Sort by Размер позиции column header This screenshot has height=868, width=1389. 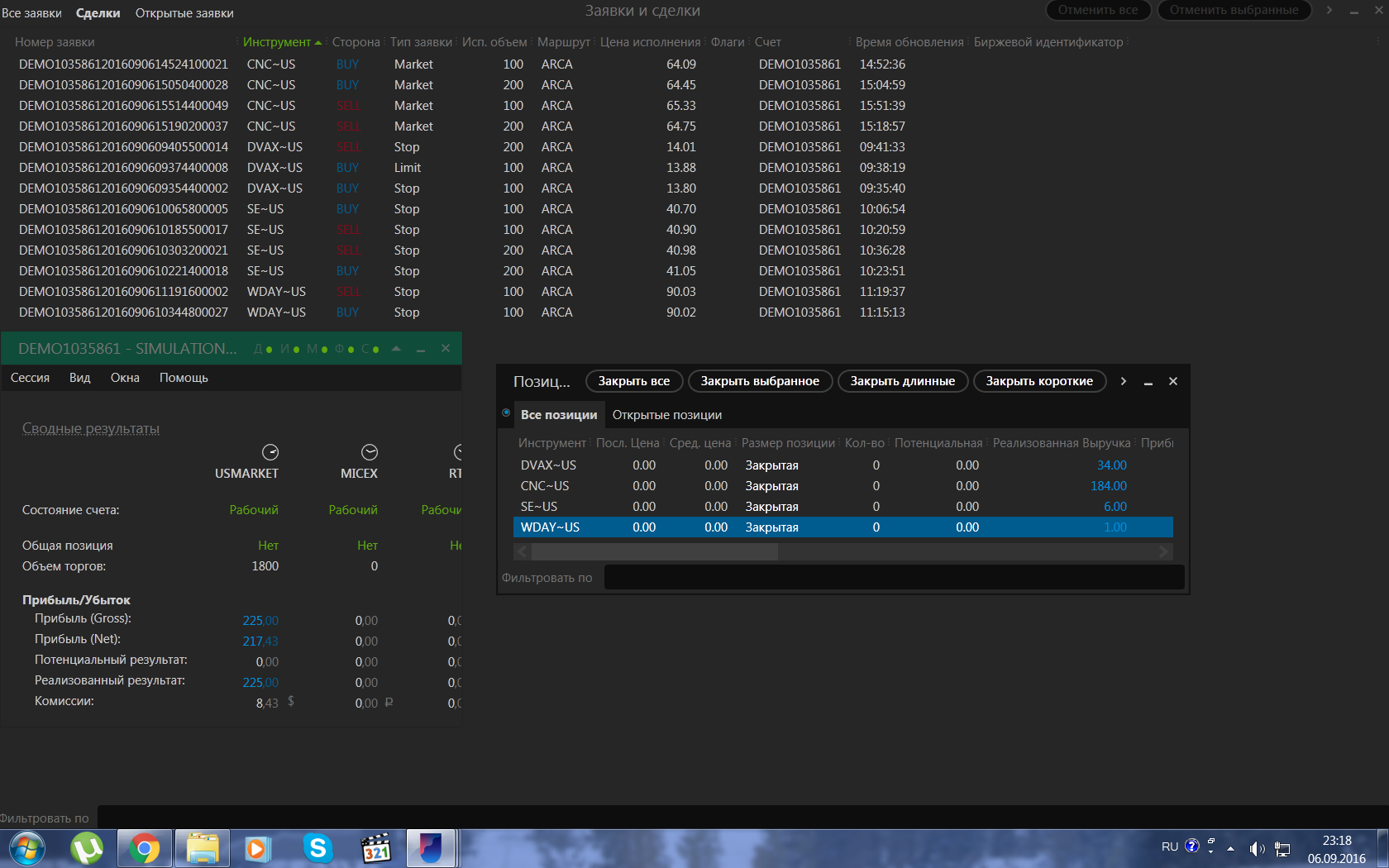tap(788, 443)
